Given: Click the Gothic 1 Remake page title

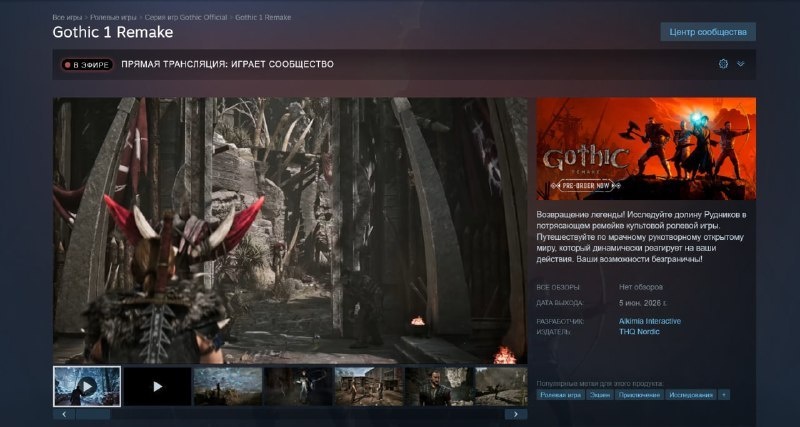Looking at the screenshot, I should [x=113, y=32].
